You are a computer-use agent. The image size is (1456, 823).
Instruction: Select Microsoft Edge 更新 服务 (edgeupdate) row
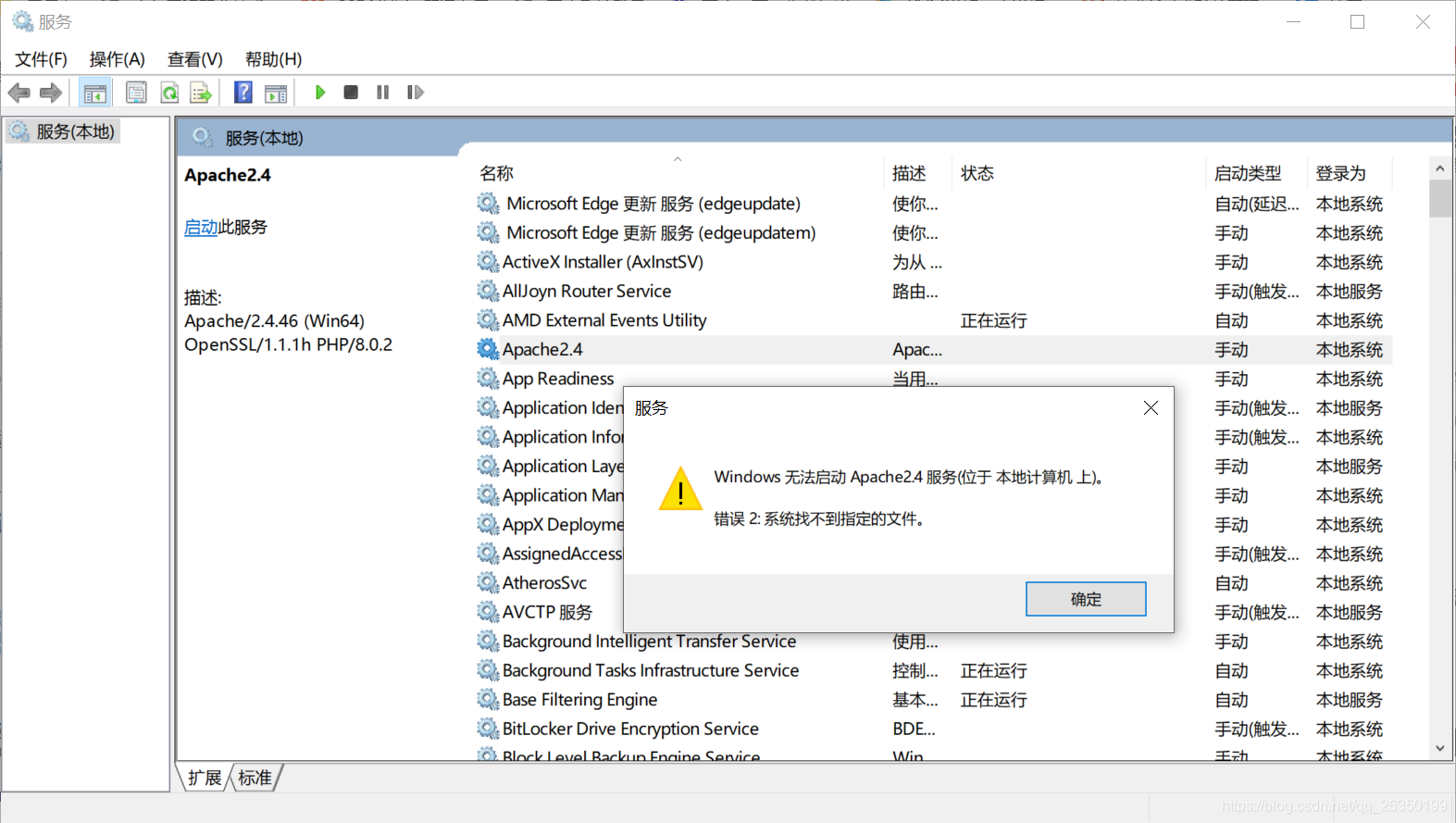[x=933, y=204]
